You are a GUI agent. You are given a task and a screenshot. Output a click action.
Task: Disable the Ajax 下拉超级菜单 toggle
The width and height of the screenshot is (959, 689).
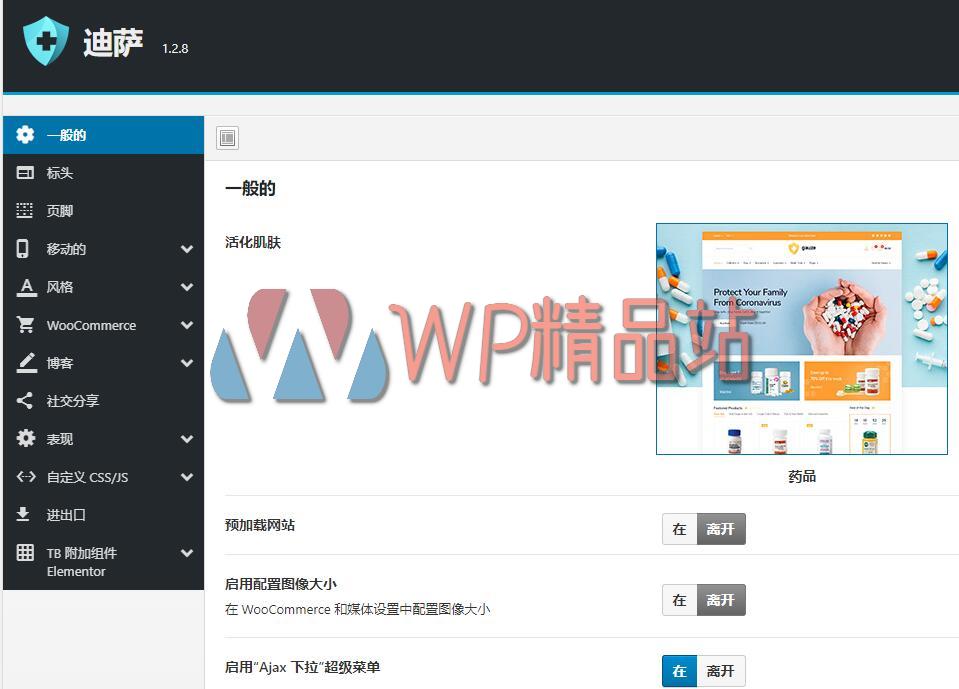[720, 671]
